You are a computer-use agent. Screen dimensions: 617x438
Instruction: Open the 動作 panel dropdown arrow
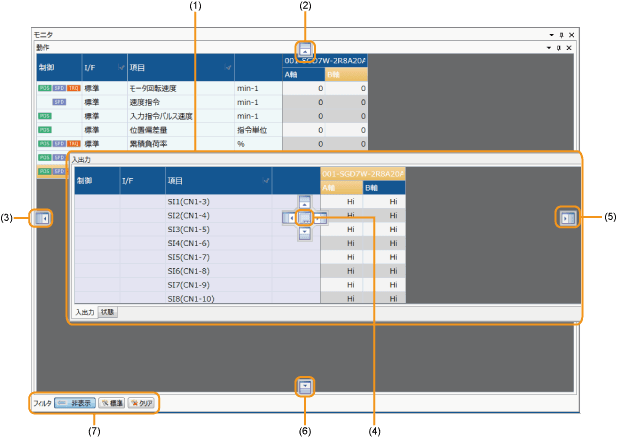pos(549,47)
